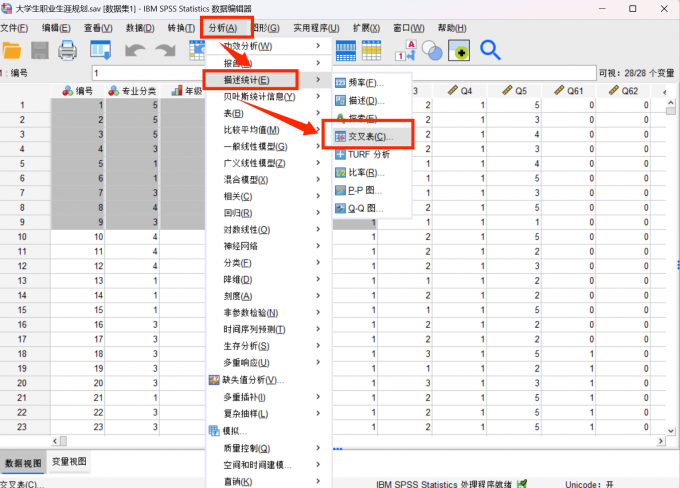Click the plus icon beside TURF 分析
The height and width of the screenshot is (488, 680).
[x=340, y=154]
